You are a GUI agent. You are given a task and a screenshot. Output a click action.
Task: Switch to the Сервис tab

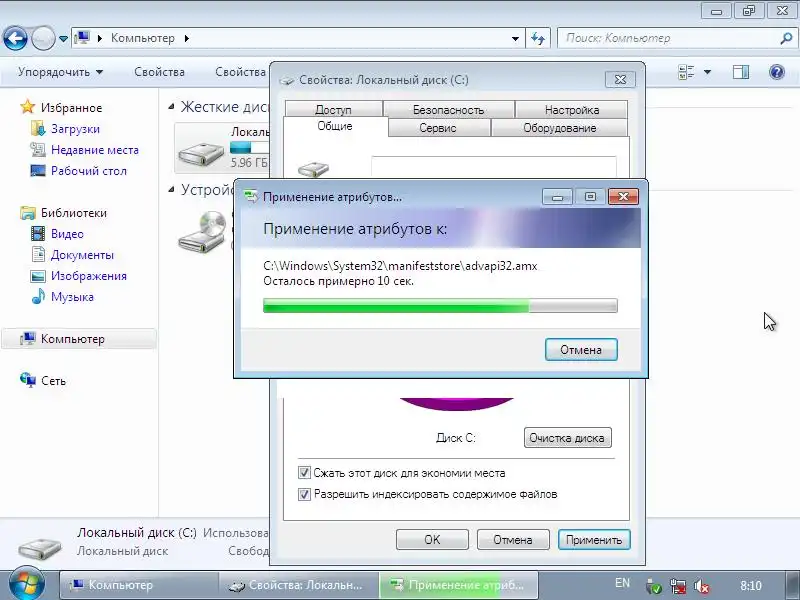[x=438, y=128]
